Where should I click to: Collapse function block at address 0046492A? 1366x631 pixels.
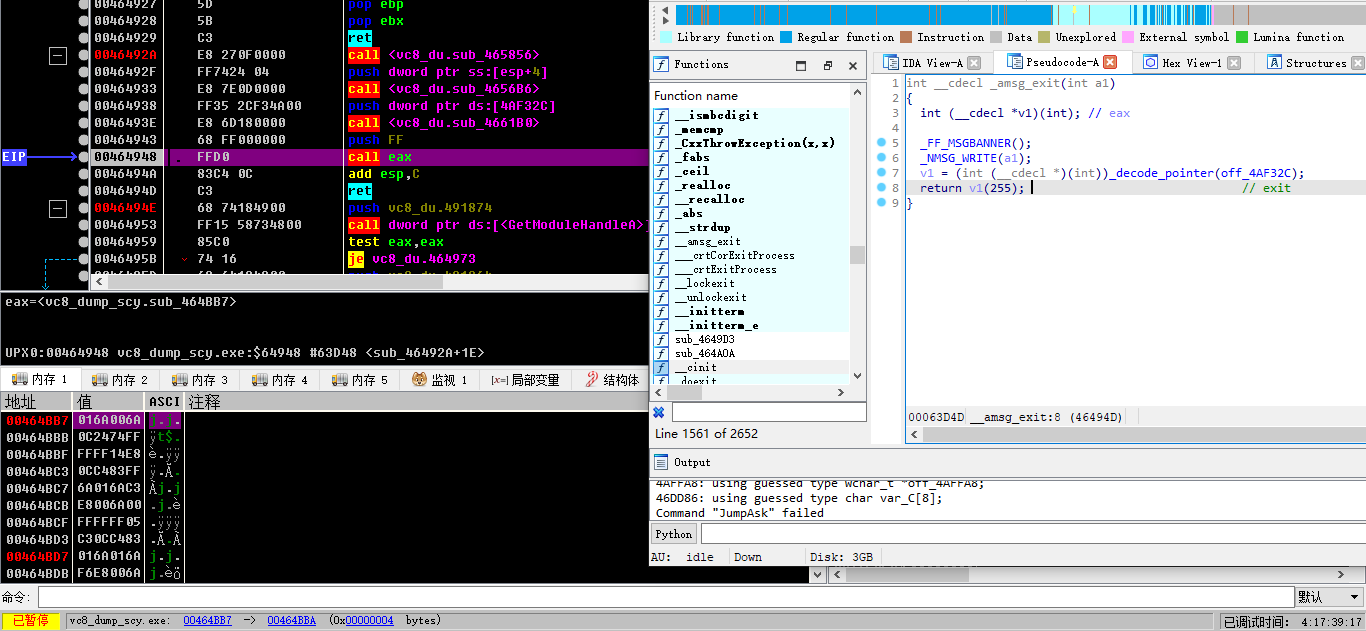click(58, 56)
